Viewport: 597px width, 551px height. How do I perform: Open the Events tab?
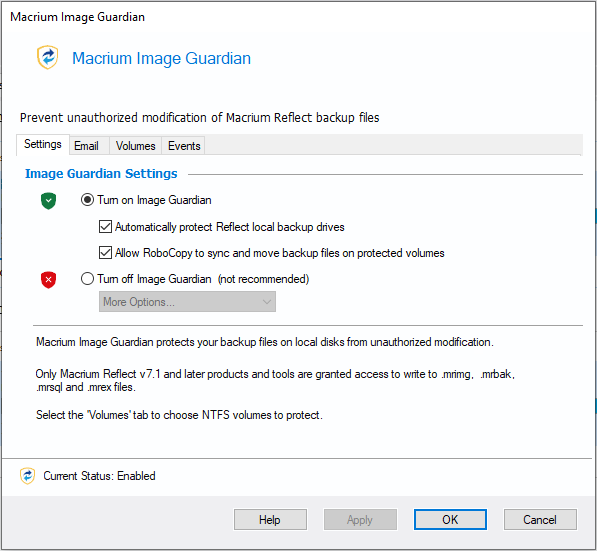pyautogui.click(x=184, y=146)
